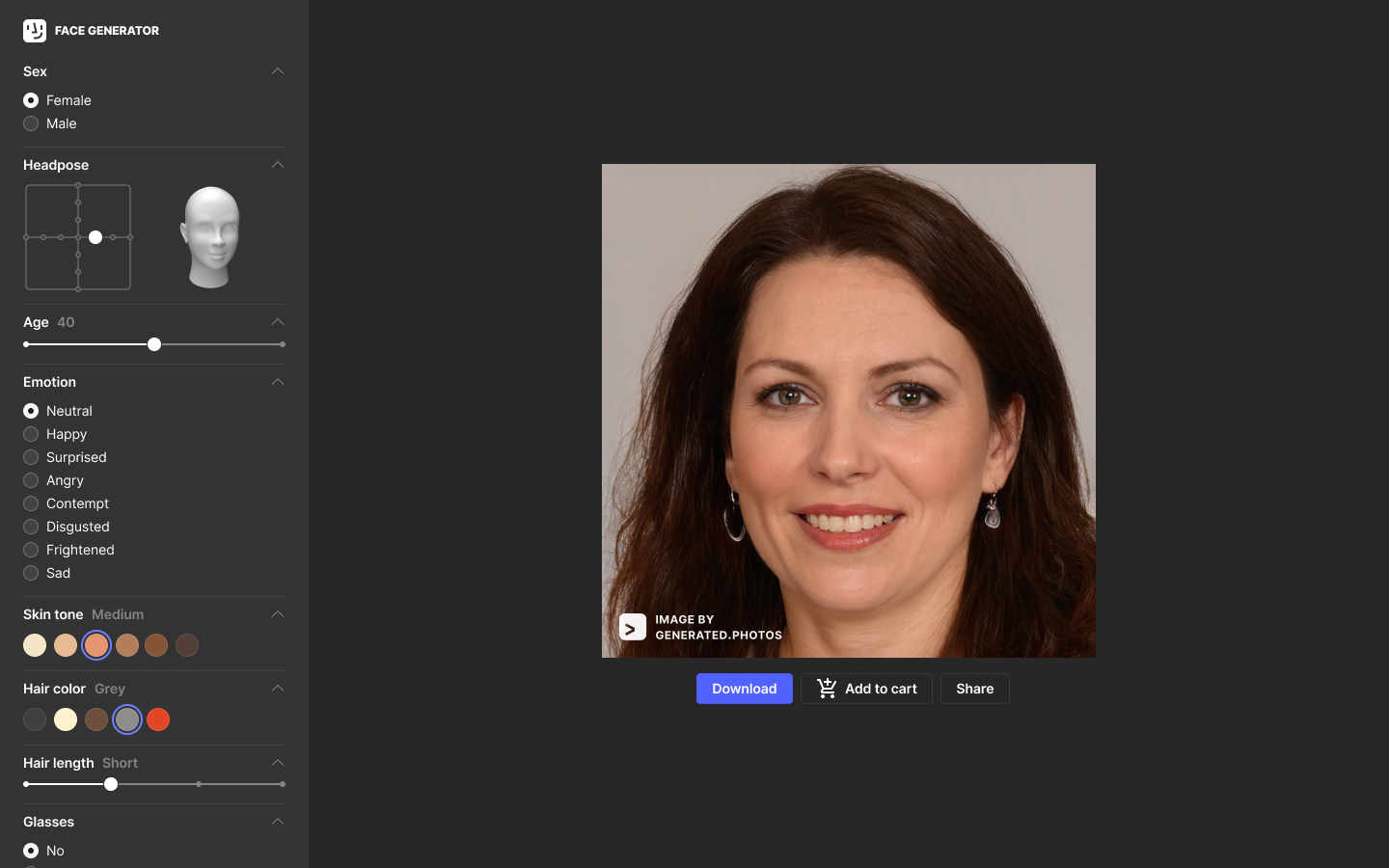1389x868 pixels.
Task: Select the Sad emotion
Action: pyautogui.click(x=30, y=573)
